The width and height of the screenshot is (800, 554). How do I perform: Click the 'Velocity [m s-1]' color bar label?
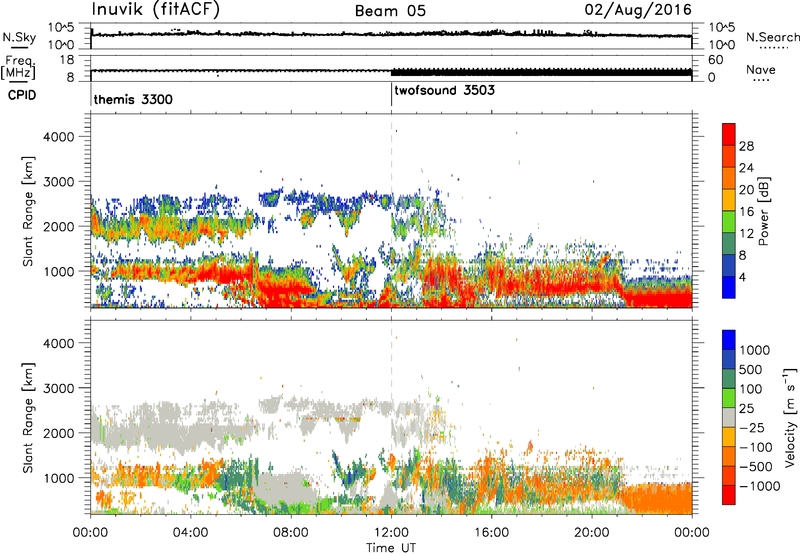click(x=790, y=417)
